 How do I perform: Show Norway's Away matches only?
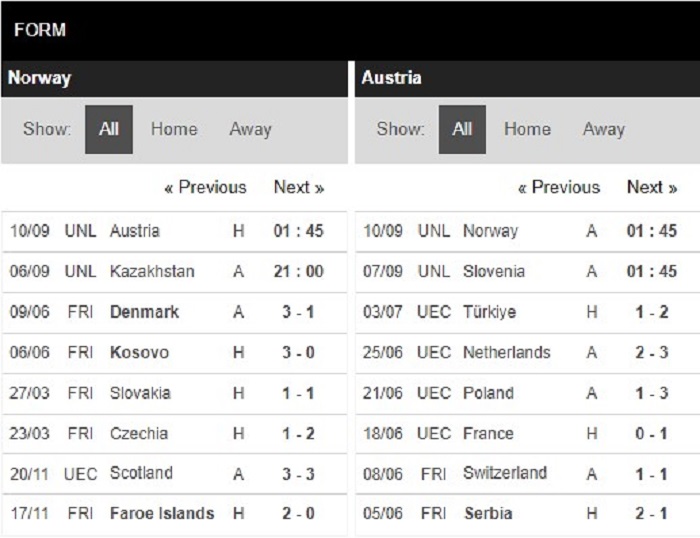point(250,129)
